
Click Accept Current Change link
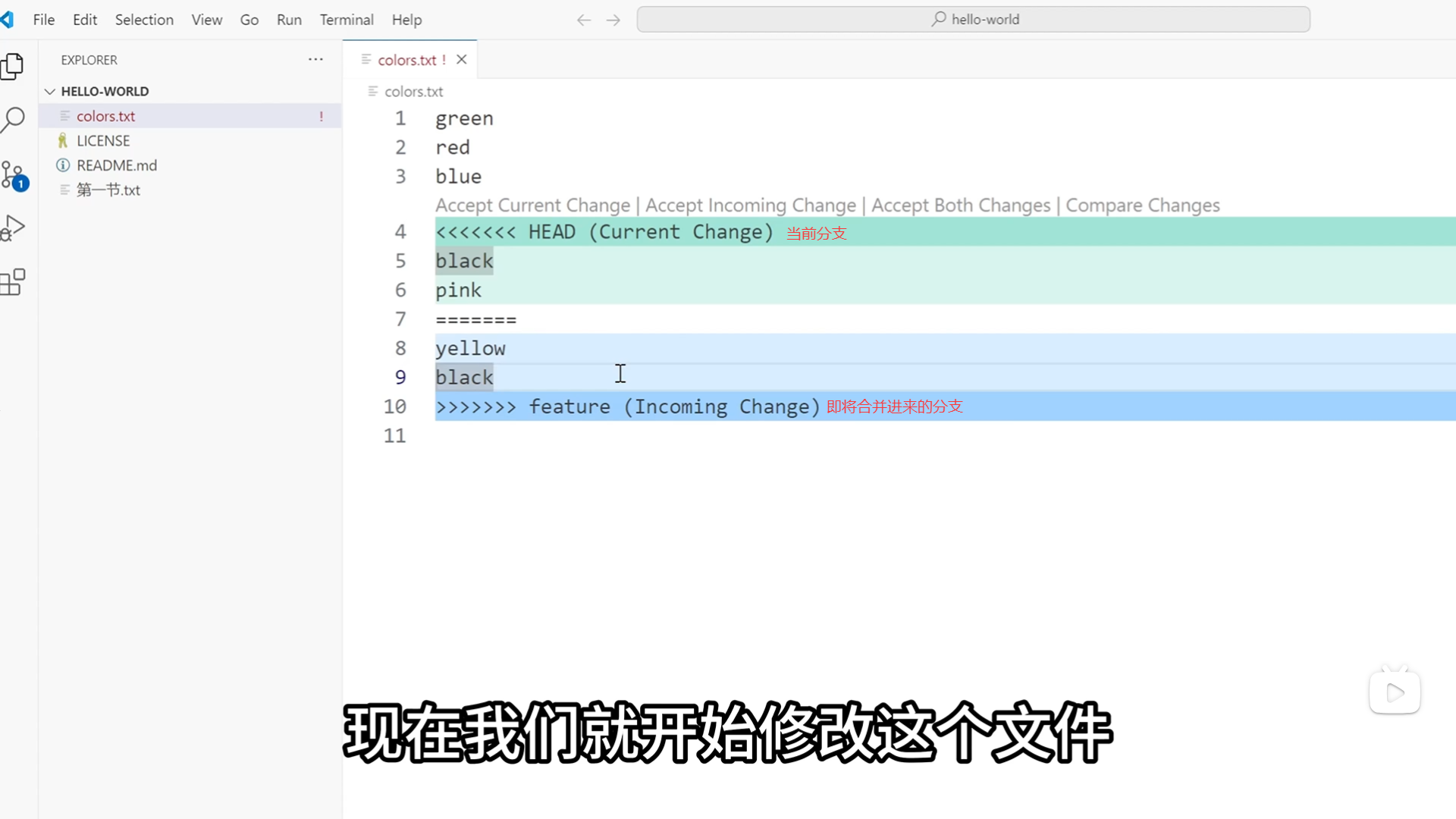(532, 206)
